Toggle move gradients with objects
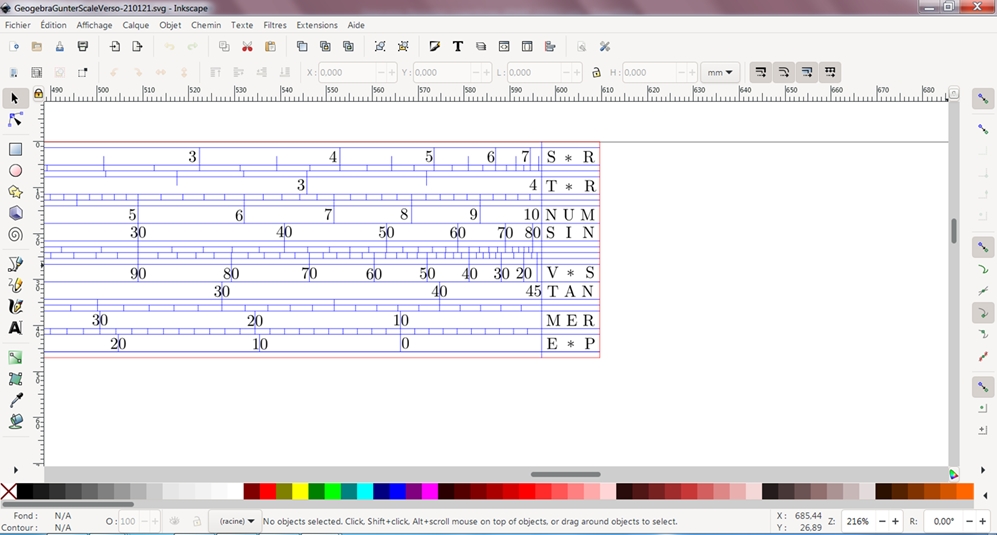This screenshot has width=997, height=535. click(x=806, y=72)
